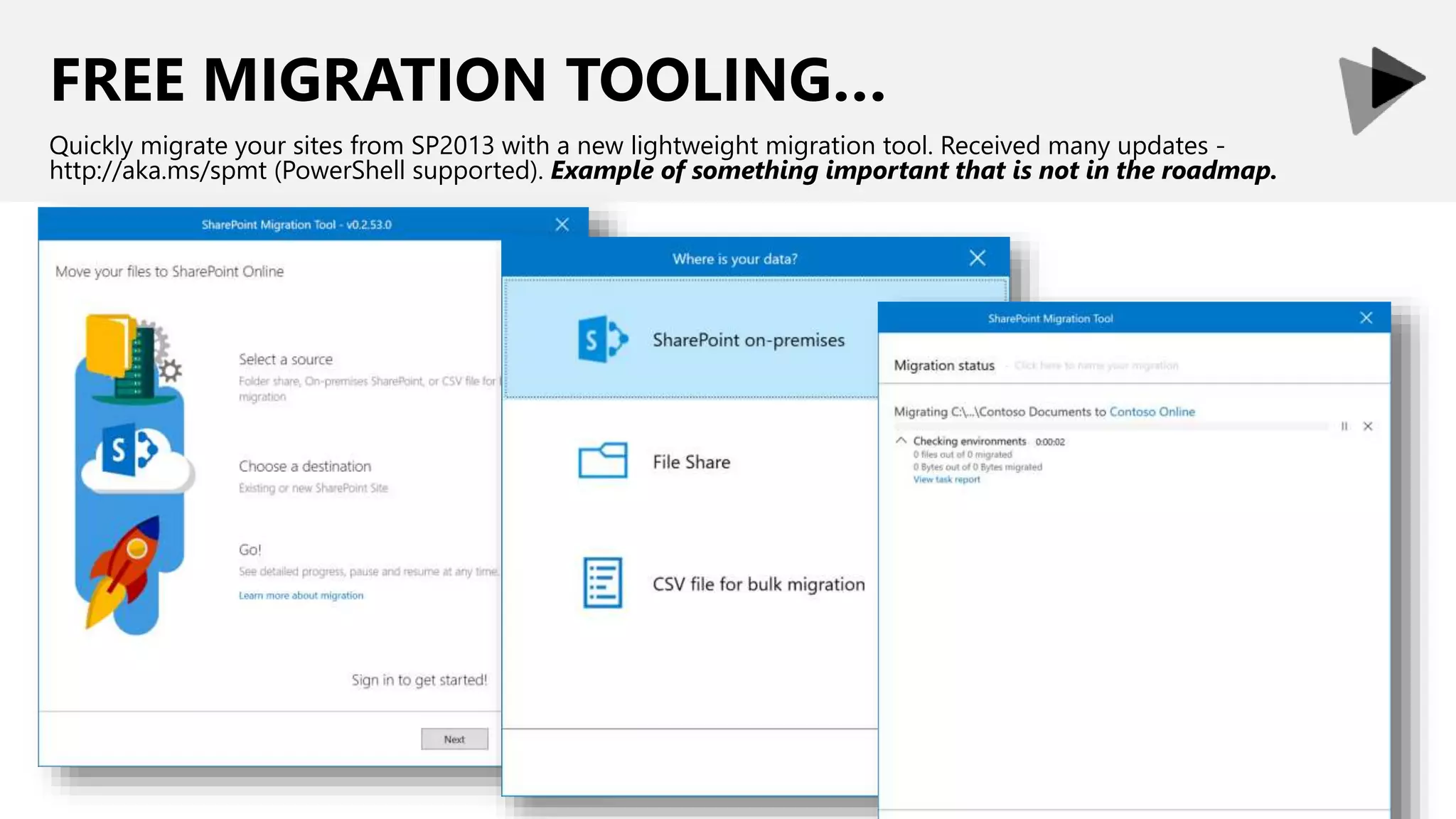Click the Select a source heading

pos(286,360)
